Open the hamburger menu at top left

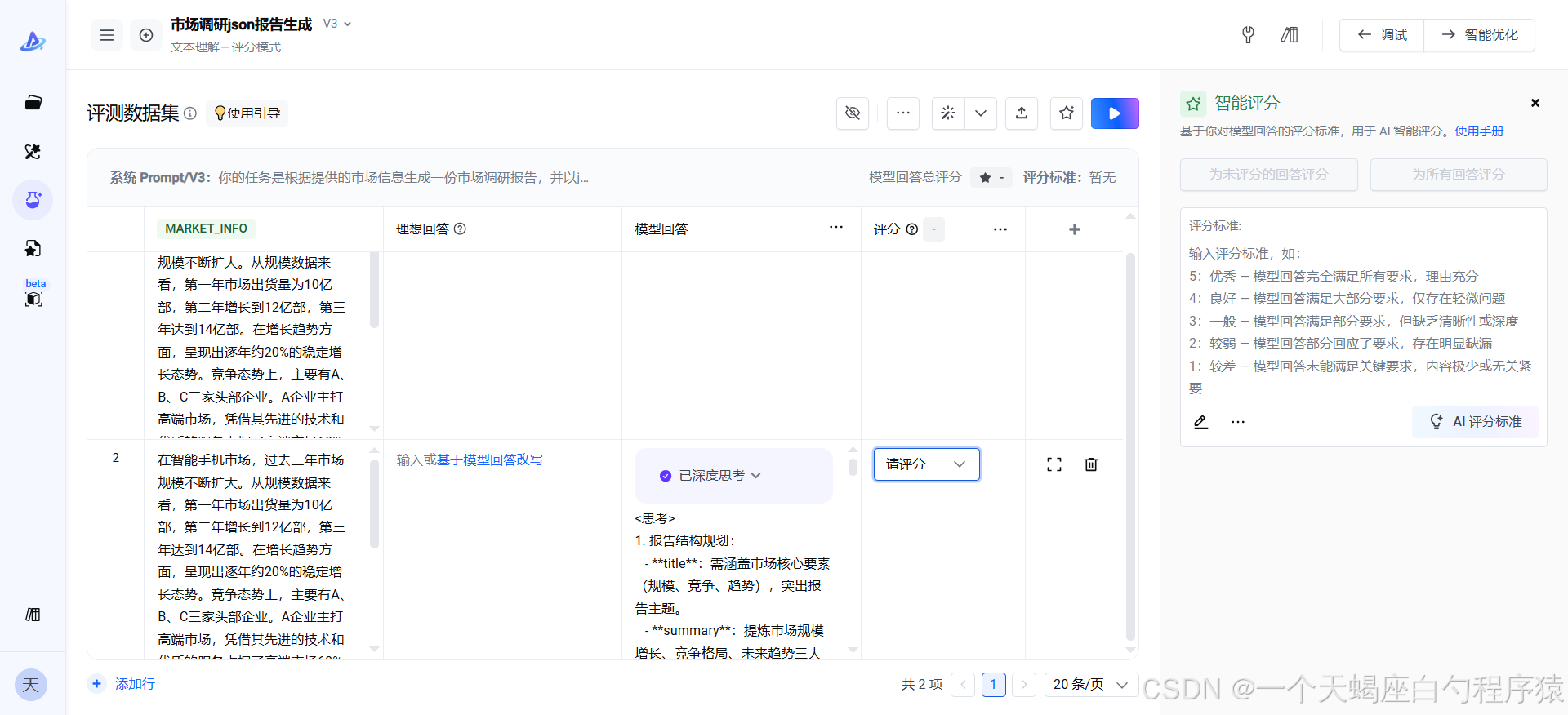pyautogui.click(x=107, y=35)
